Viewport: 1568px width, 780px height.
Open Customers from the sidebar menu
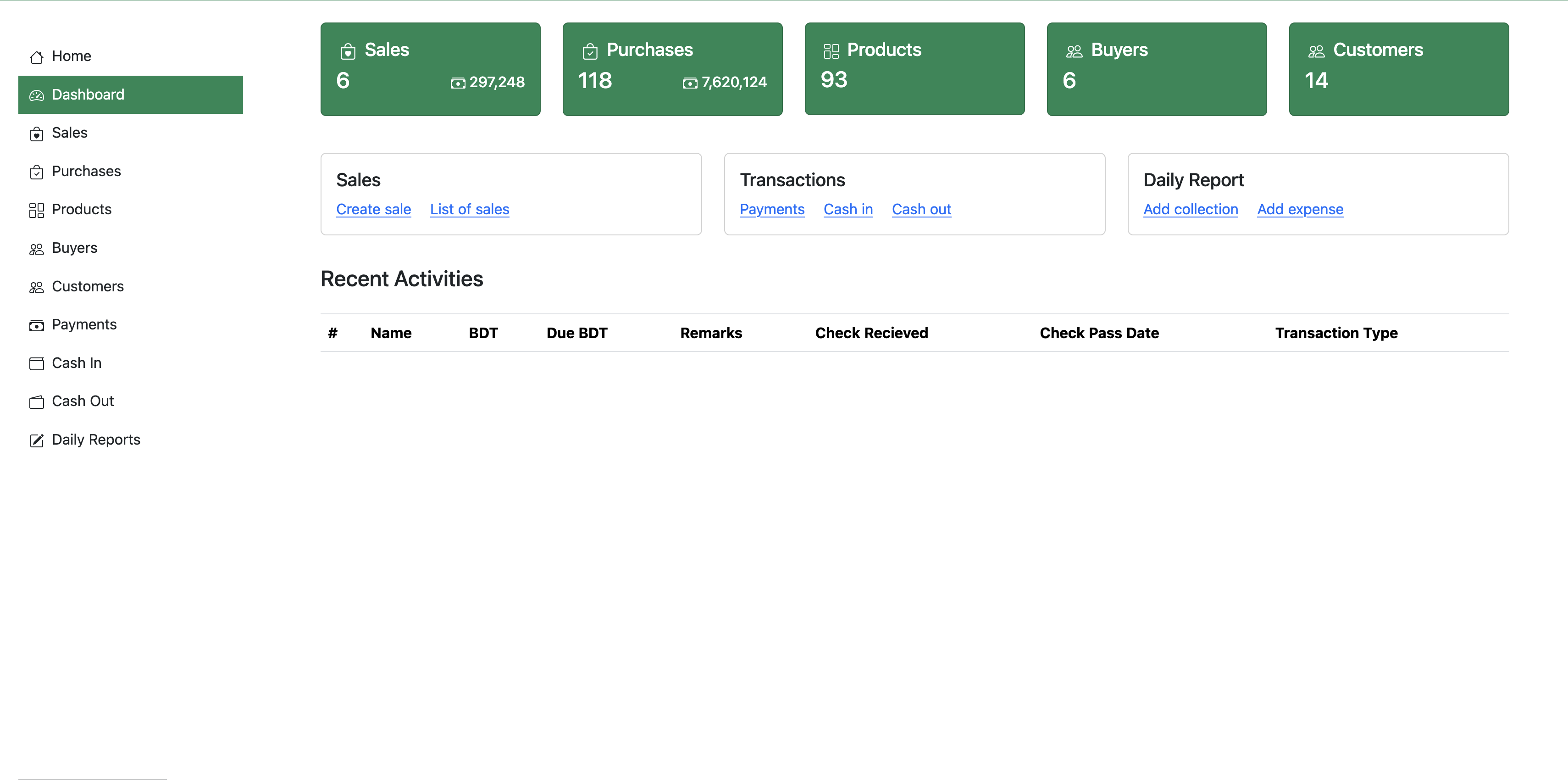(x=130, y=286)
